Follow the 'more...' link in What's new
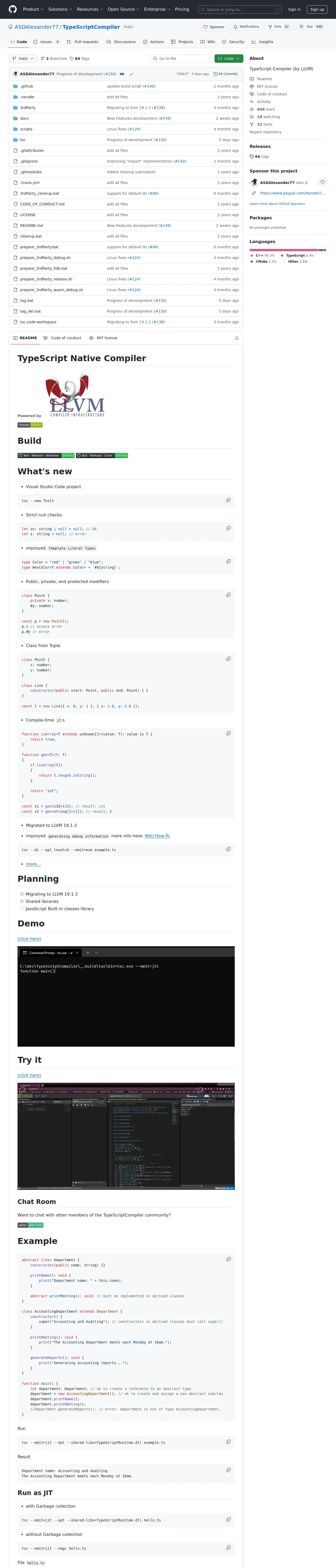The image size is (336, 1568). (x=33, y=864)
